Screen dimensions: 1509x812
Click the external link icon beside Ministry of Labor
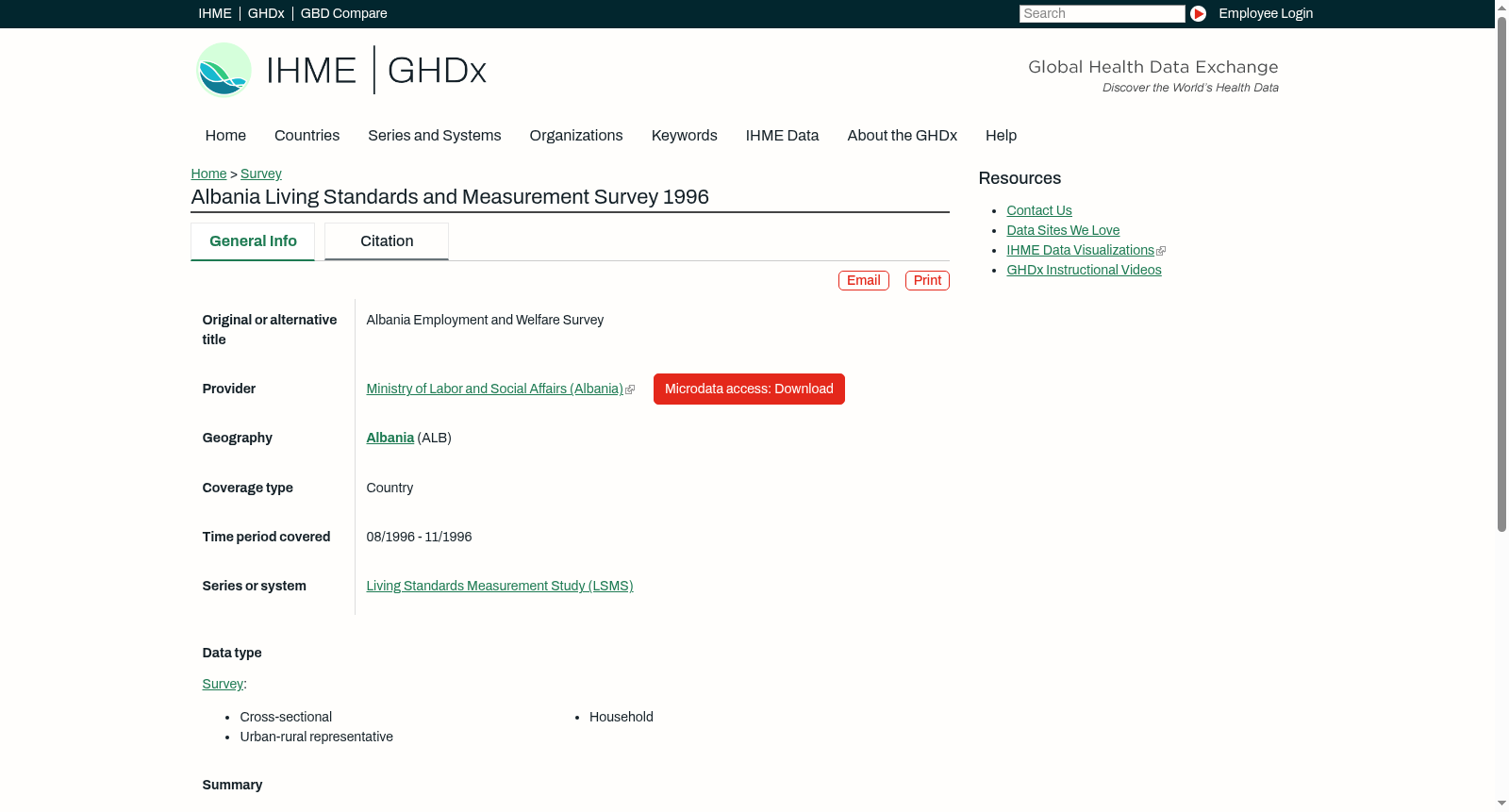[x=630, y=389]
